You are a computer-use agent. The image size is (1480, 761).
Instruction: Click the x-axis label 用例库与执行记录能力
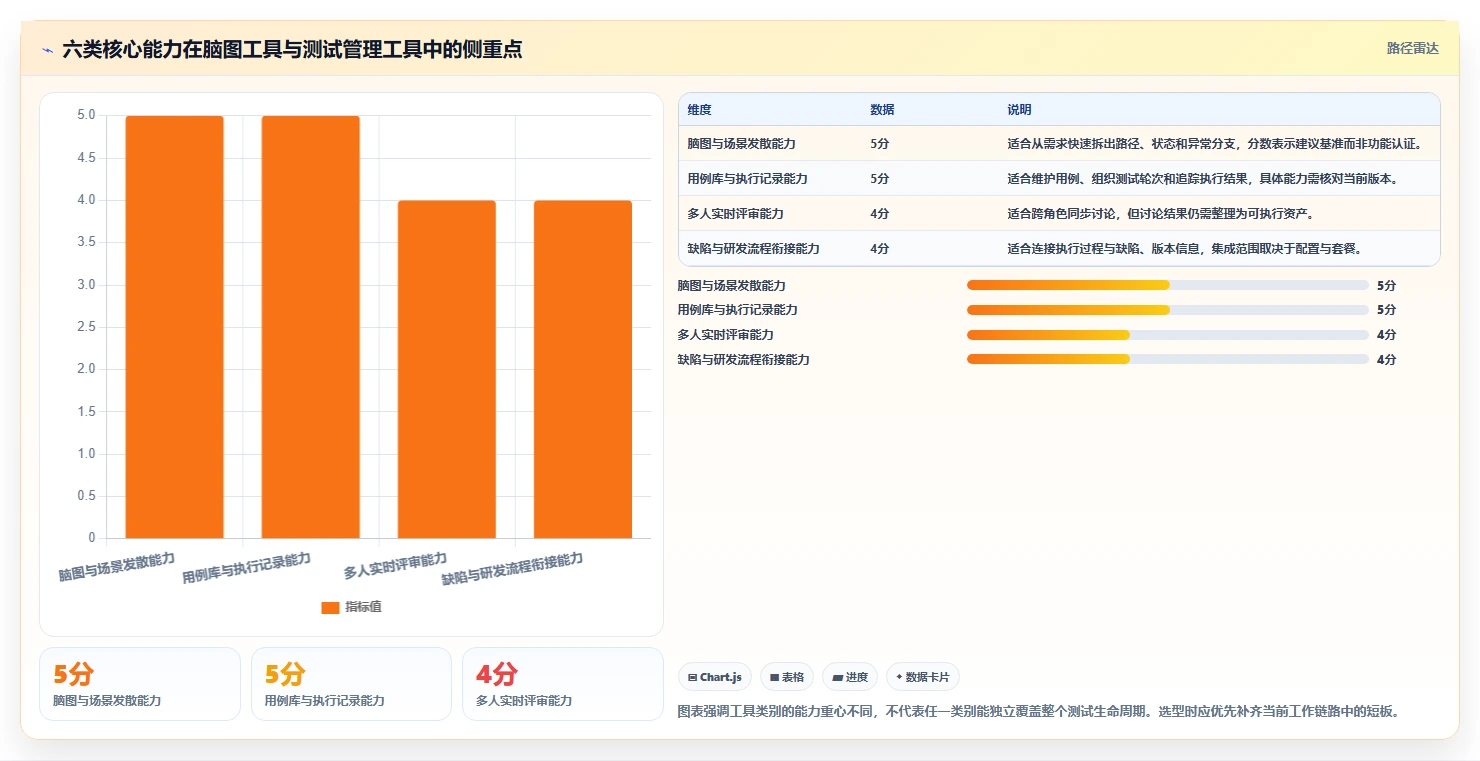coord(246,567)
